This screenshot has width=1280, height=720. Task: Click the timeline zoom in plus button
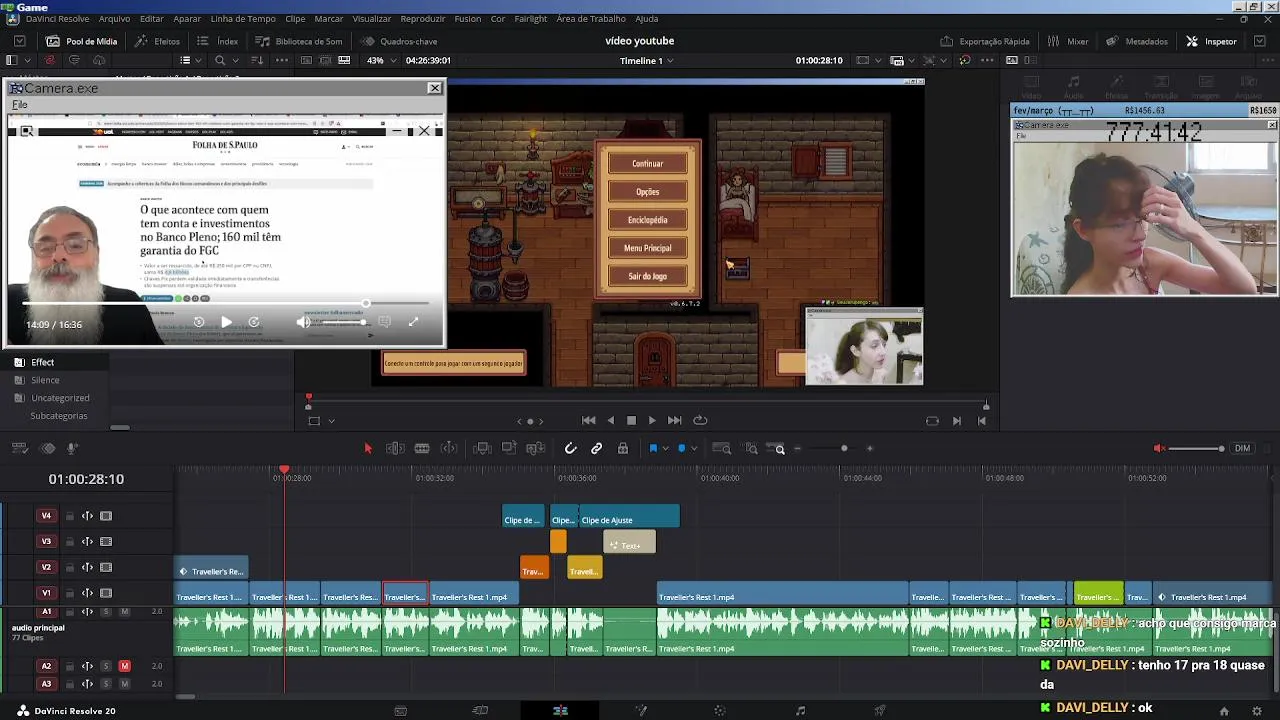[869, 449]
